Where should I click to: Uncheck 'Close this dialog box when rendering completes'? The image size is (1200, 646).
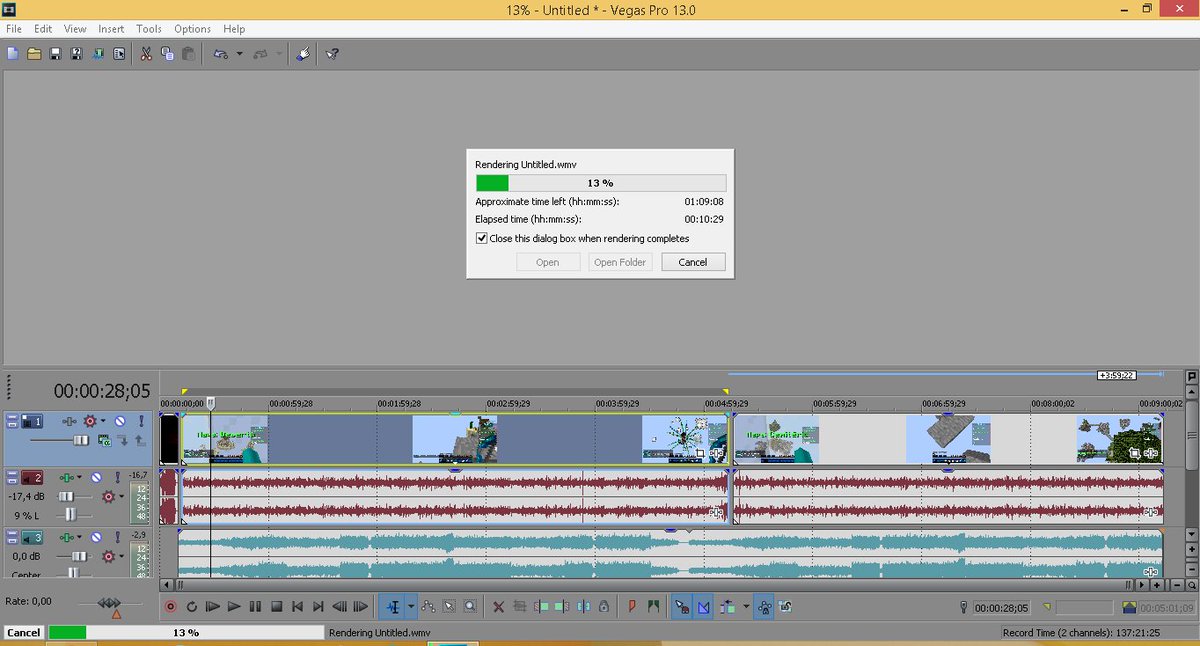482,238
